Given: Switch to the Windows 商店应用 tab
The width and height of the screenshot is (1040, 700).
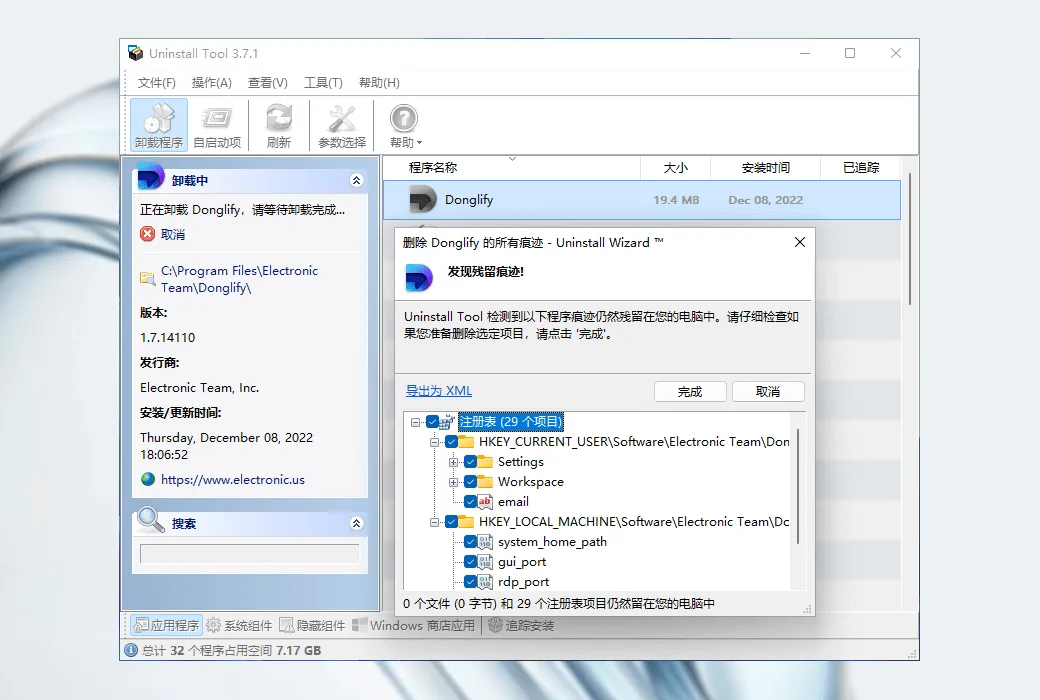Looking at the screenshot, I should pos(414,625).
